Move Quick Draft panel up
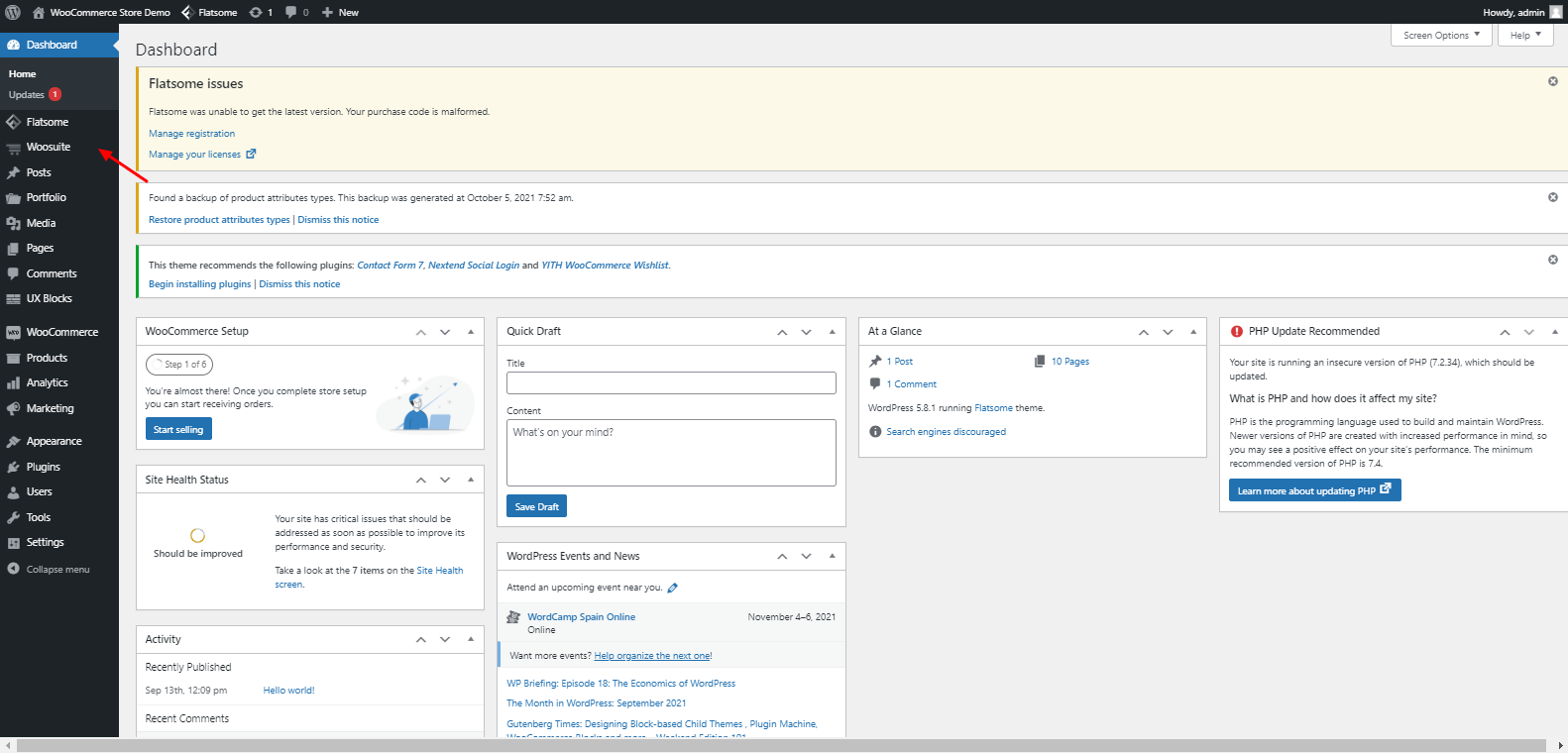The image size is (1568, 753). [782, 332]
